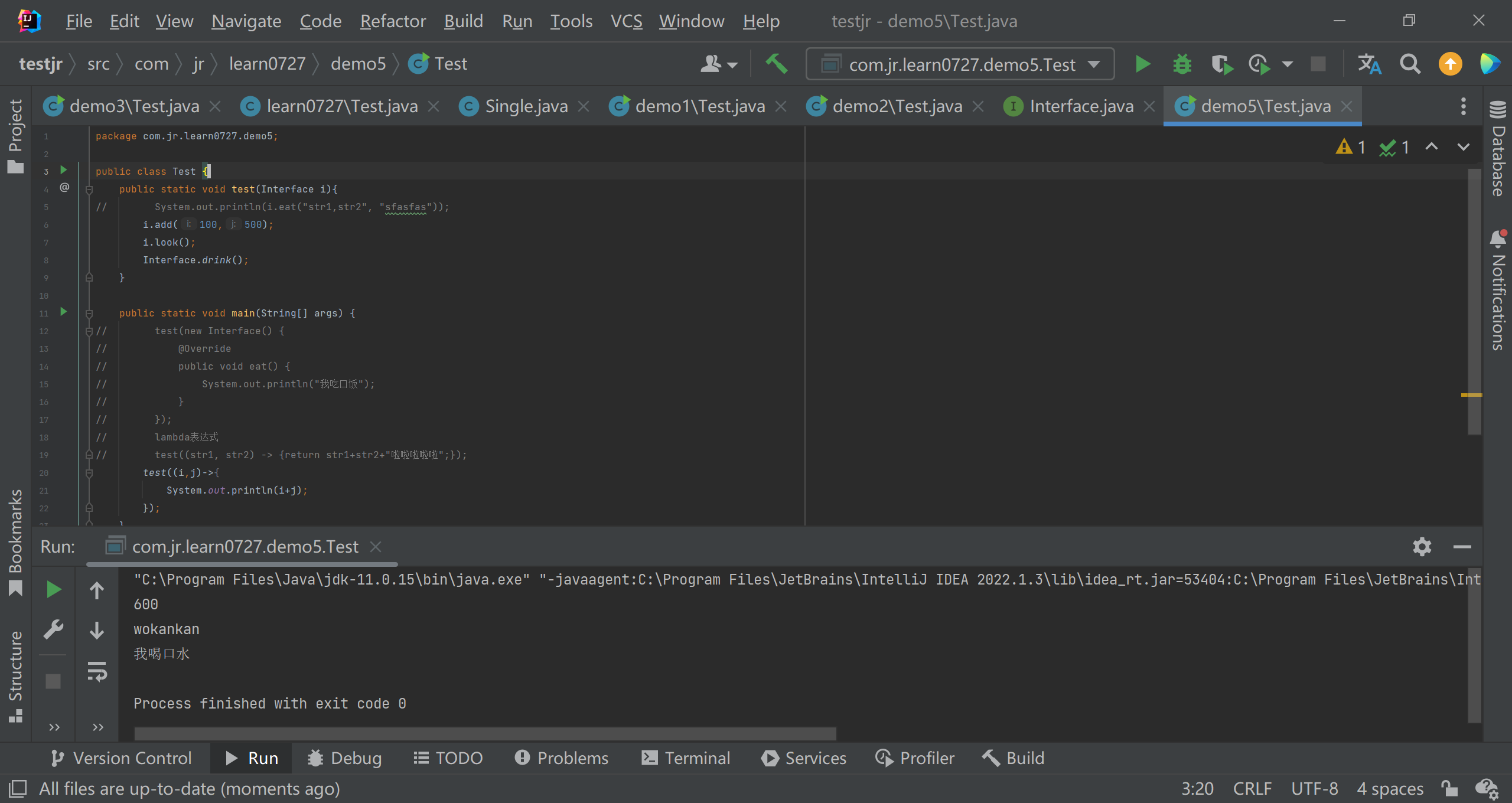Click the CRLF line separator indicator
Viewport: 1512px width, 803px height.
pyautogui.click(x=1252, y=788)
